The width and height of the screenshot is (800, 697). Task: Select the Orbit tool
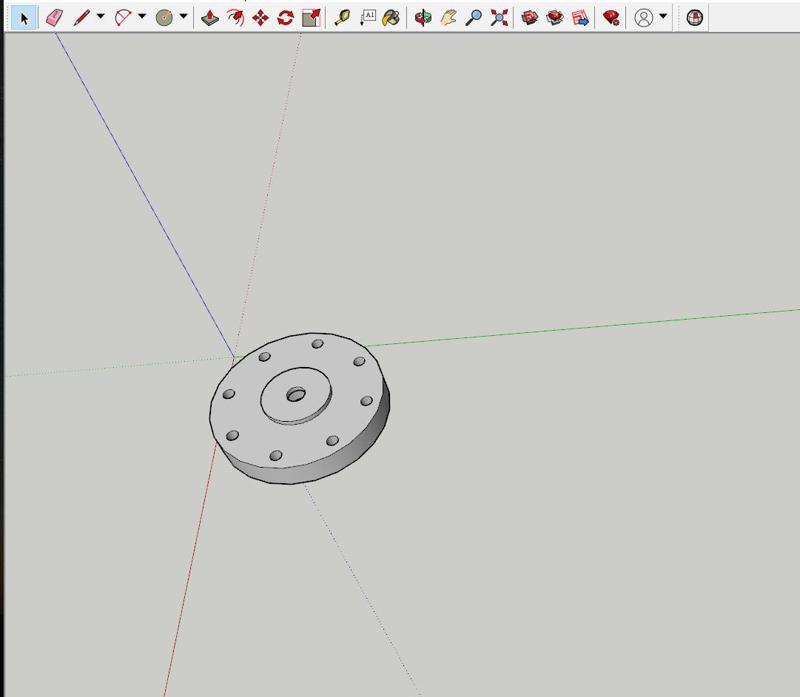[x=423, y=18]
